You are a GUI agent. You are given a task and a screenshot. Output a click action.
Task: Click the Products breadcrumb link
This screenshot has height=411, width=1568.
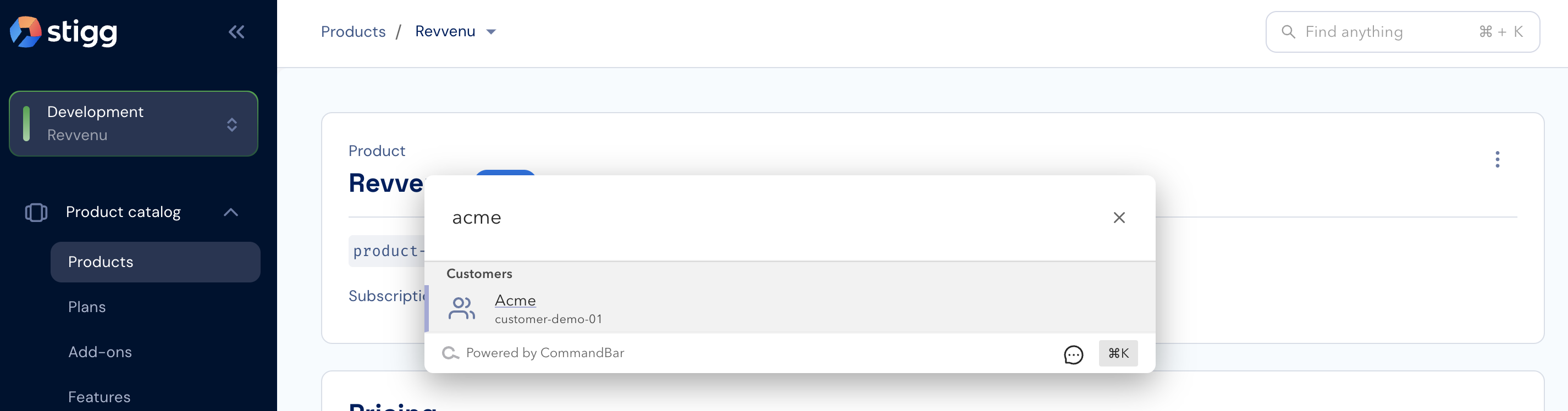click(353, 32)
